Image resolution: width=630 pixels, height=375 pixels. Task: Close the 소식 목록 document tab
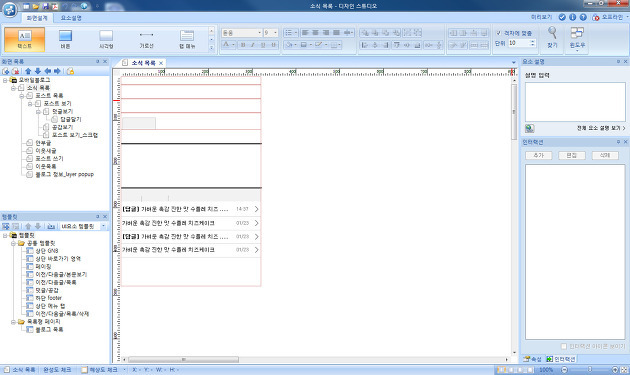pyautogui.click(x=161, y=63)
